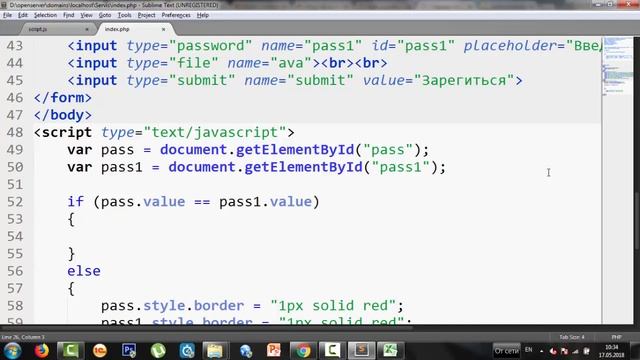Open the Tools menu
The width and height of the screenshot is (640, 360).
[x=124, y=15]
